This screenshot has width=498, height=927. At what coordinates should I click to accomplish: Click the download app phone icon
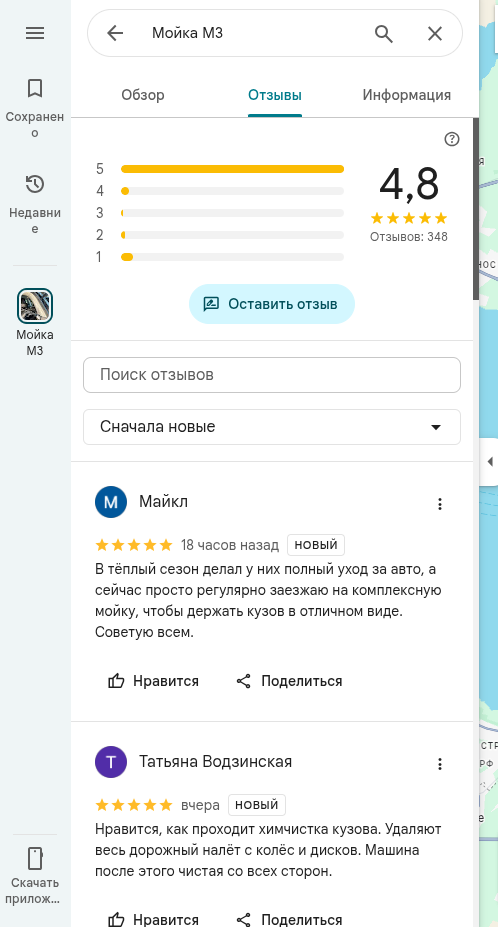tap(35, 858)
